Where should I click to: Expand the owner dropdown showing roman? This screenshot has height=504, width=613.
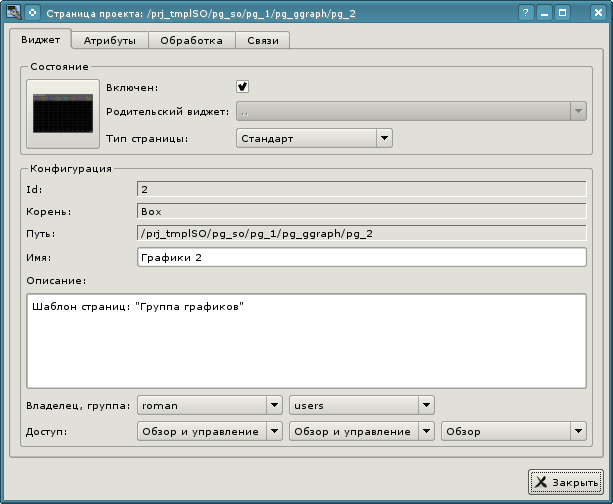(x=209, y=405)
